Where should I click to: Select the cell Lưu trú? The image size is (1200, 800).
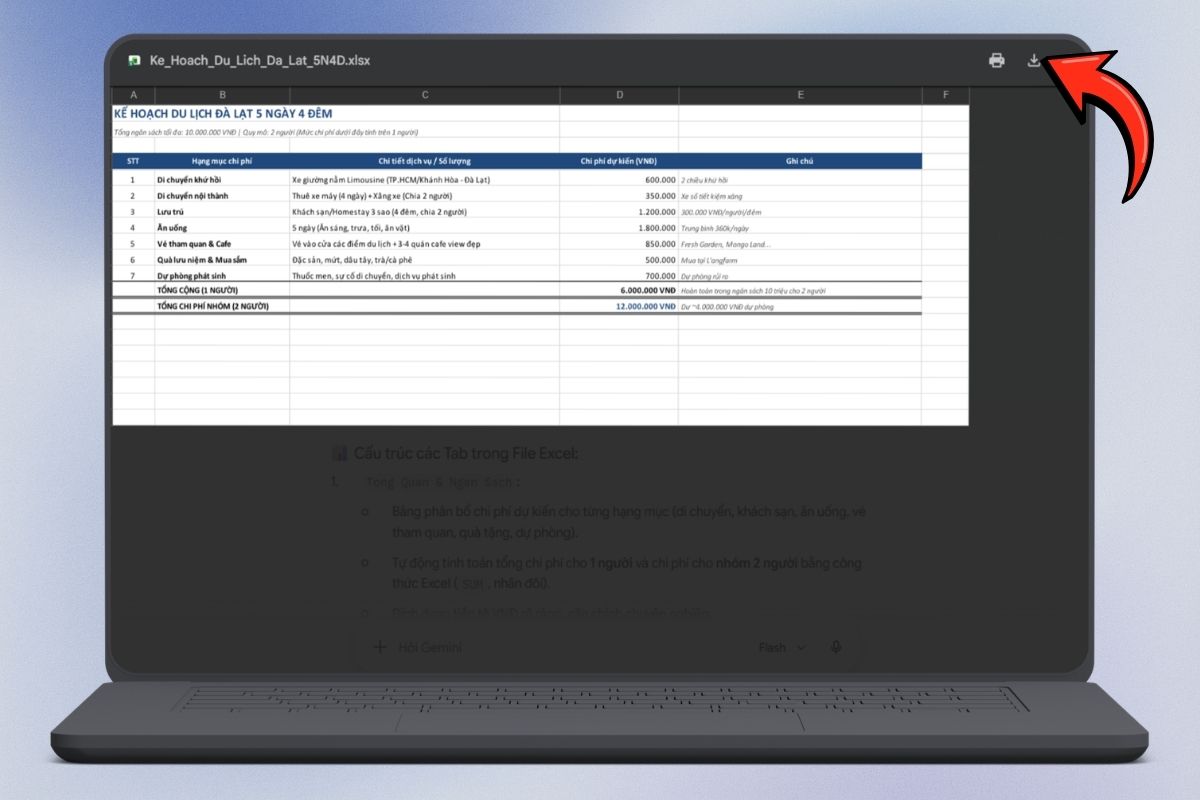click(x=222, y=212)
